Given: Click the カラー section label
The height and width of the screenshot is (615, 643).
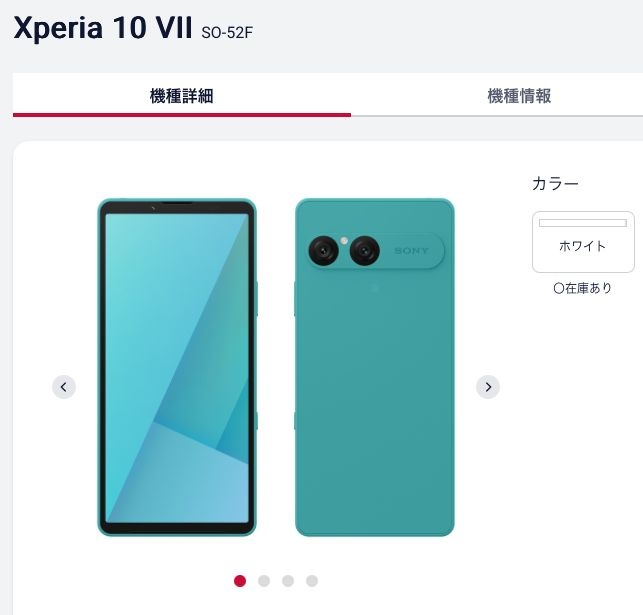Looking at the screenshot, I should click(555, 183).
